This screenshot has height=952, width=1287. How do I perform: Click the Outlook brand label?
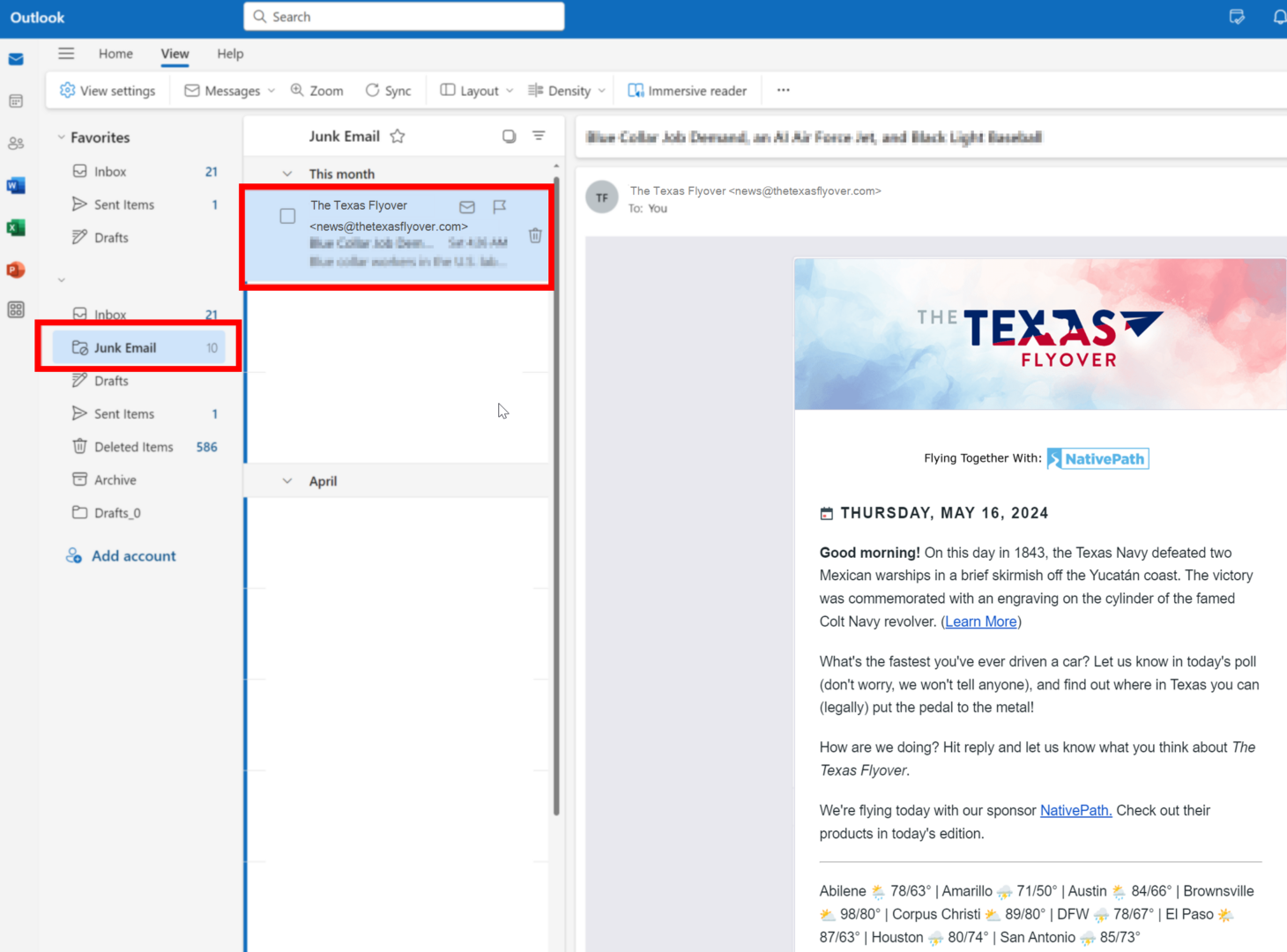pyautogui.click(x=37, y=18)
